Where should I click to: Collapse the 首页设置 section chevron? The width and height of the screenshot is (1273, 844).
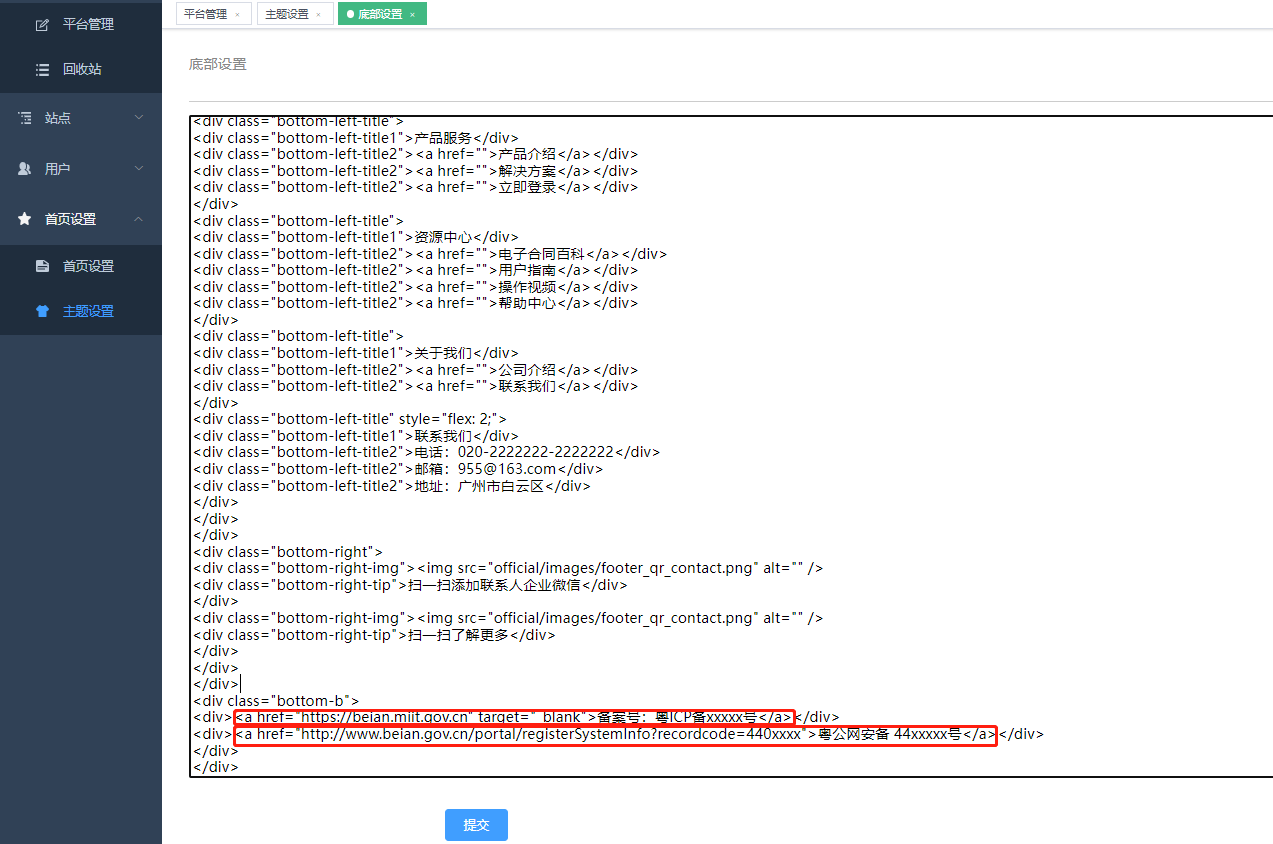point(139,219)
